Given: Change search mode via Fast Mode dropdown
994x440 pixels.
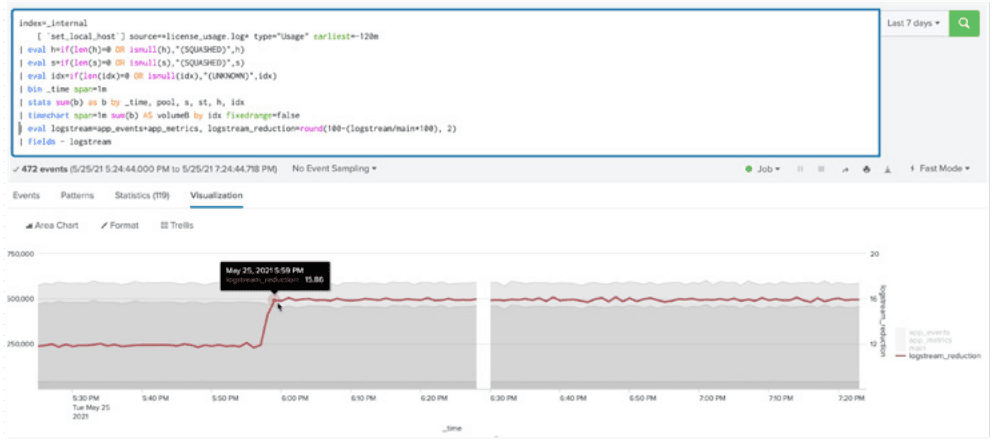Looking at the screenshot, I should click(x=939, y=170).
